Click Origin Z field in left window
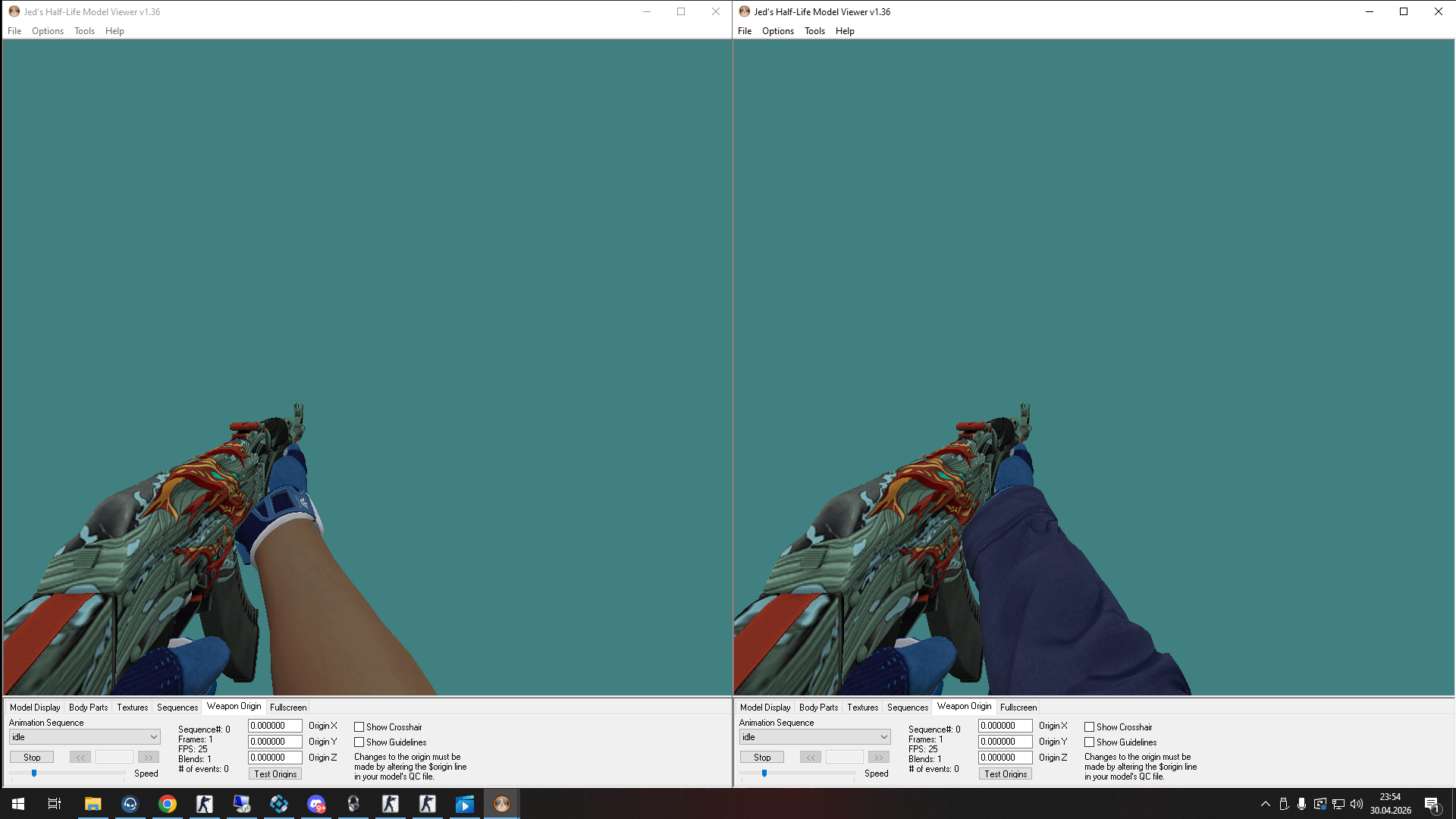Screen dimensions: 1456x819 click(275, 758)
